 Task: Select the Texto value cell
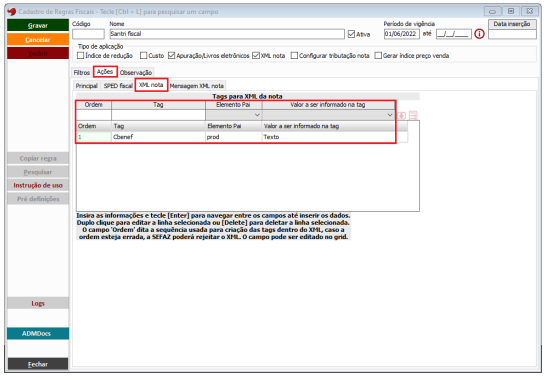click(x=328, y=137)
